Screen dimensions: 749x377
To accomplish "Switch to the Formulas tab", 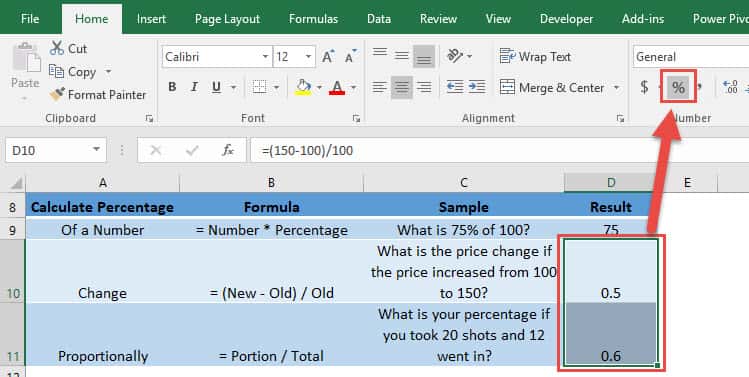I will pos(313,19).
